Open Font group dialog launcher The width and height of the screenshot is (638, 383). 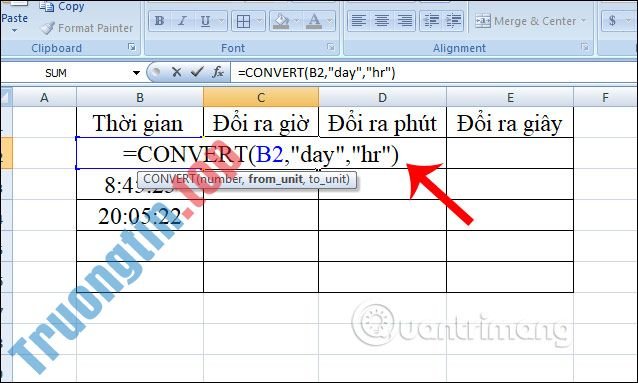click(x=330, y=47)
